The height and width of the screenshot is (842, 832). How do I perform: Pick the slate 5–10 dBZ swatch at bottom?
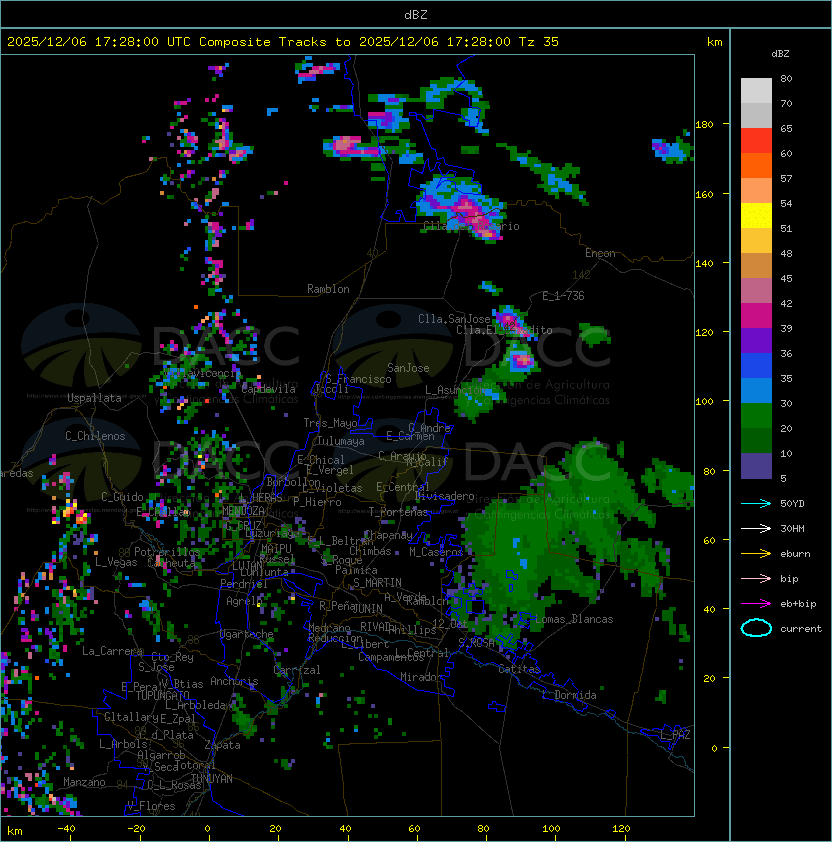(756, 466)
